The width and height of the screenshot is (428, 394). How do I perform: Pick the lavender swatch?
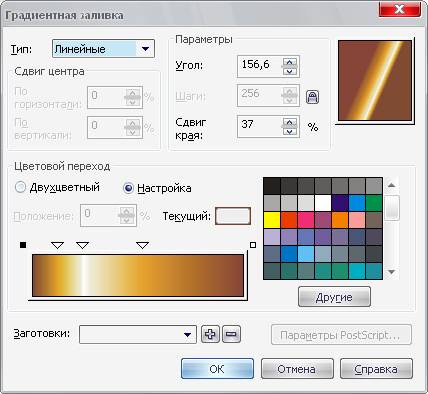(272, 237)
